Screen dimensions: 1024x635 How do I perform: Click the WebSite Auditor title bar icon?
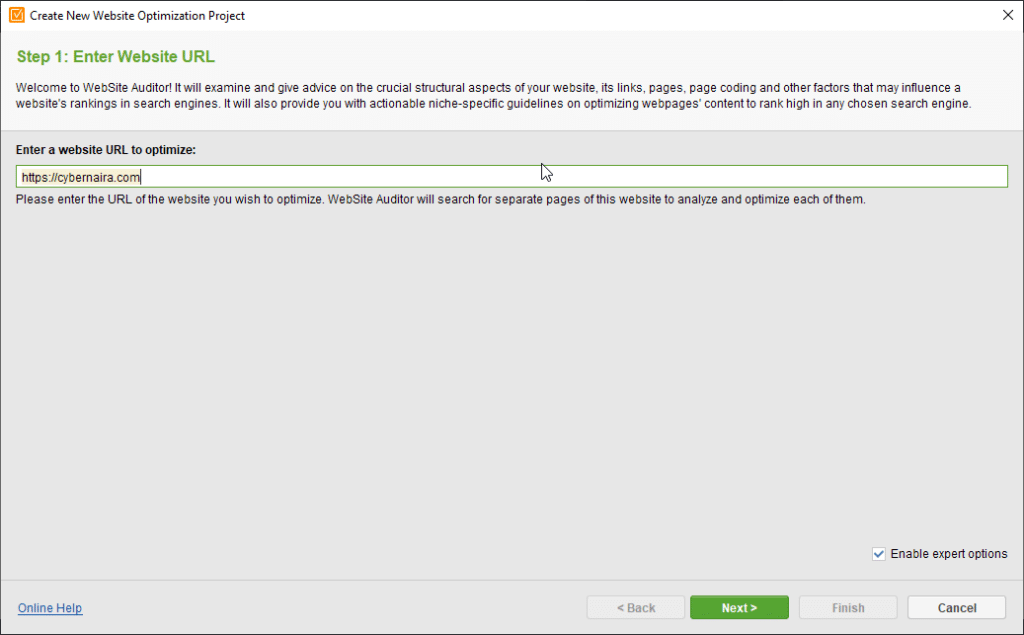pos(16,15)
